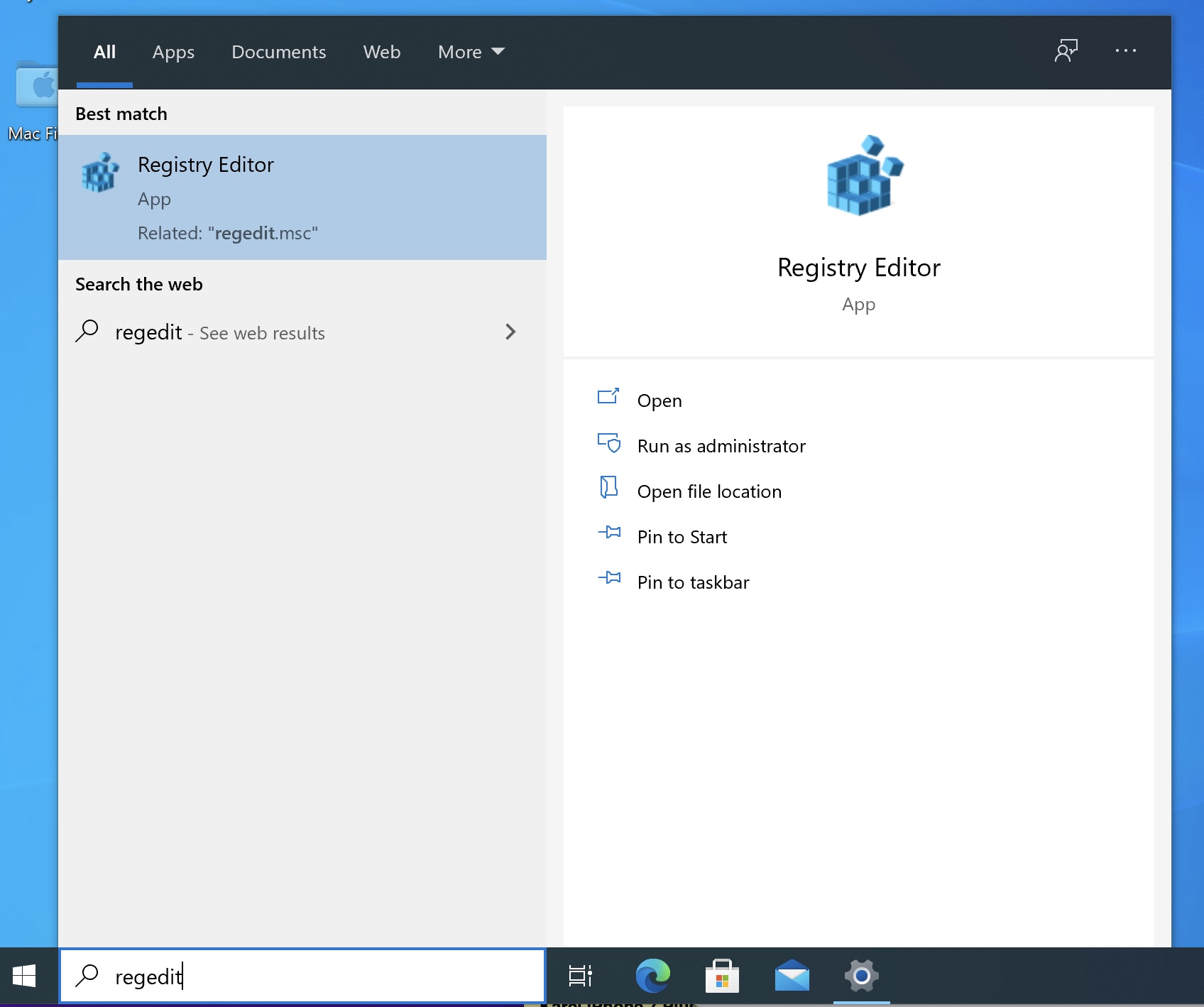Open the three-dot options menu

[1125, 51]
